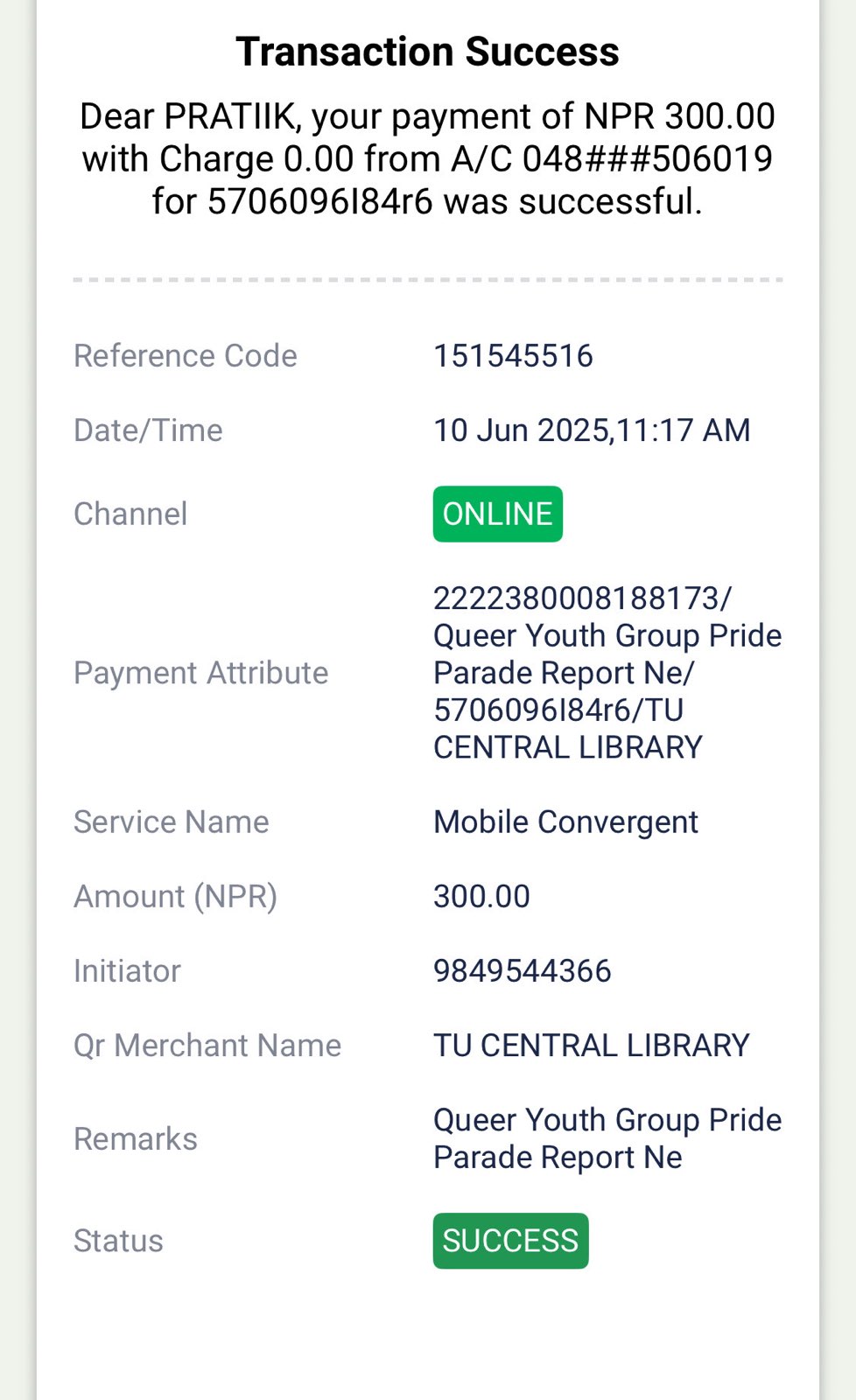856x1400 pixels.
Task: Click the Remarks value text
Action: pyautogui.click(x=607, y=1138)
